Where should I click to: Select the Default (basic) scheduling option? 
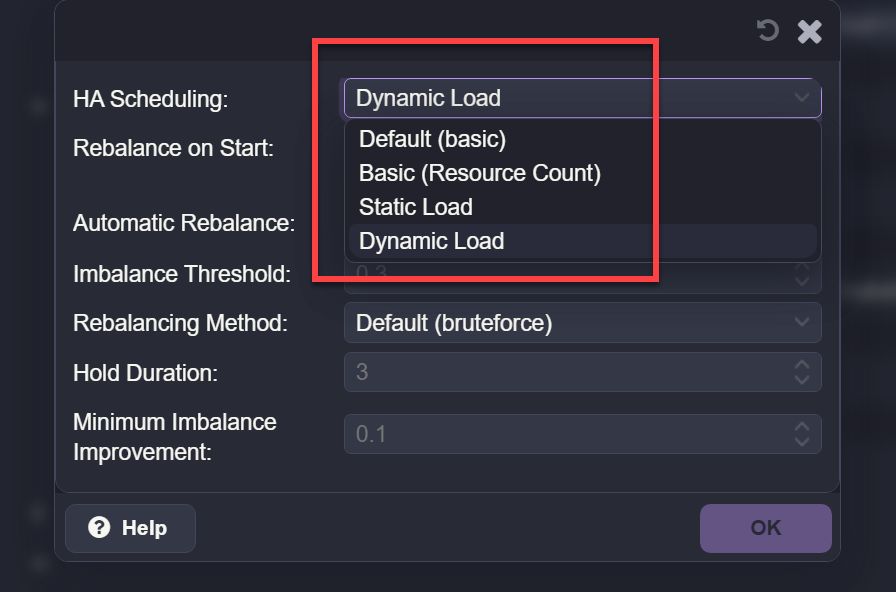(x=433, y=139)
